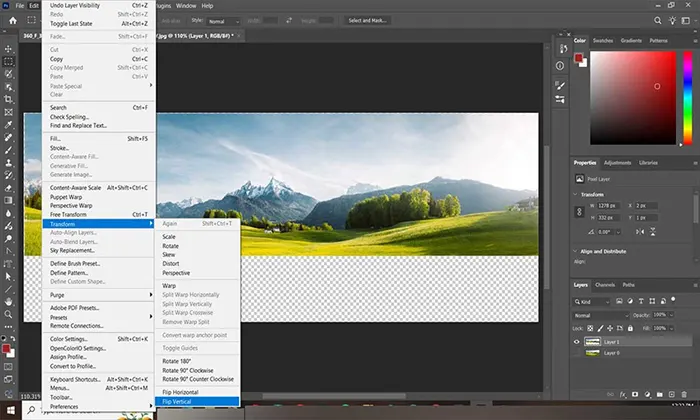Select the Hand tool

click(8, 302)
